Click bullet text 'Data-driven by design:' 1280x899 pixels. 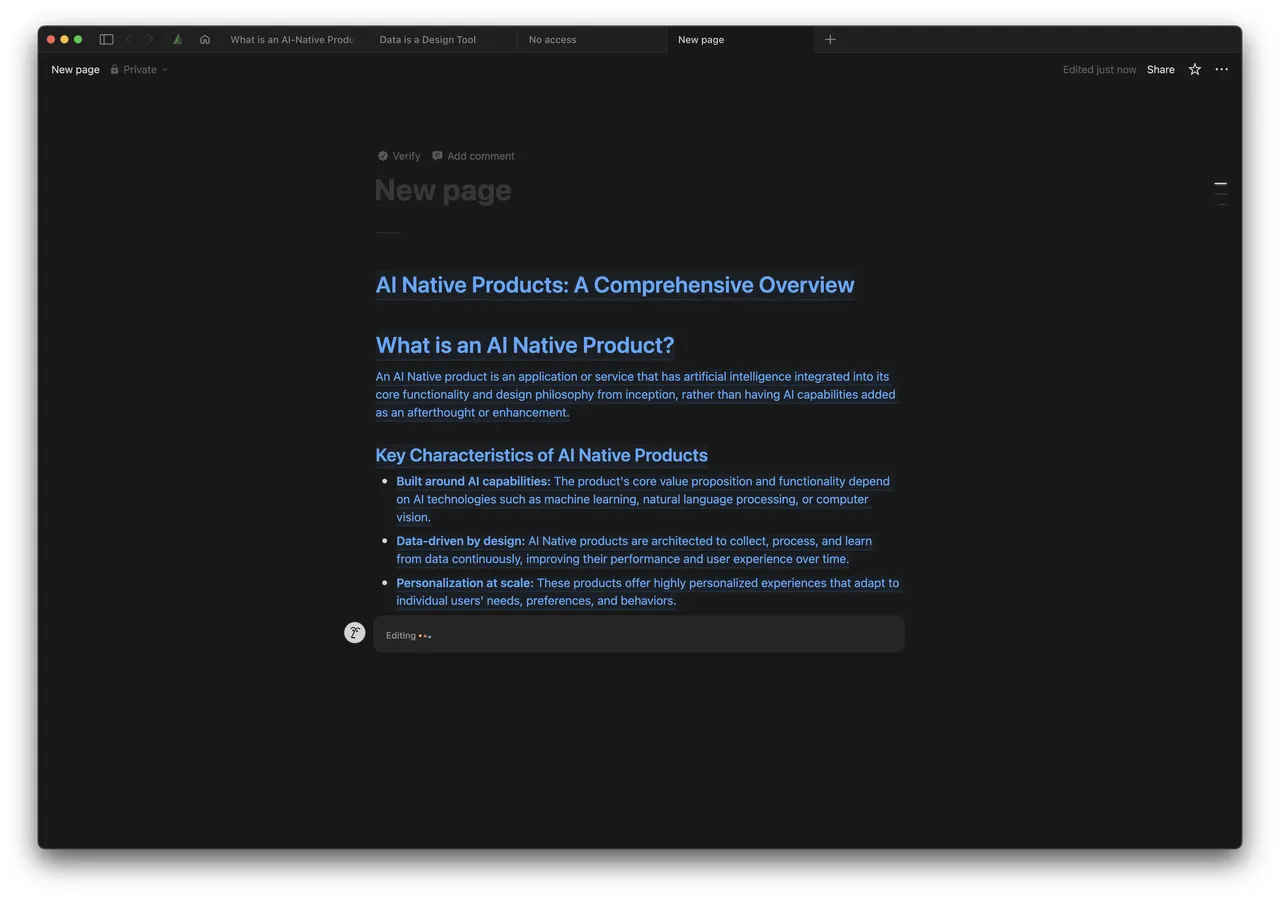coord(460,541)
